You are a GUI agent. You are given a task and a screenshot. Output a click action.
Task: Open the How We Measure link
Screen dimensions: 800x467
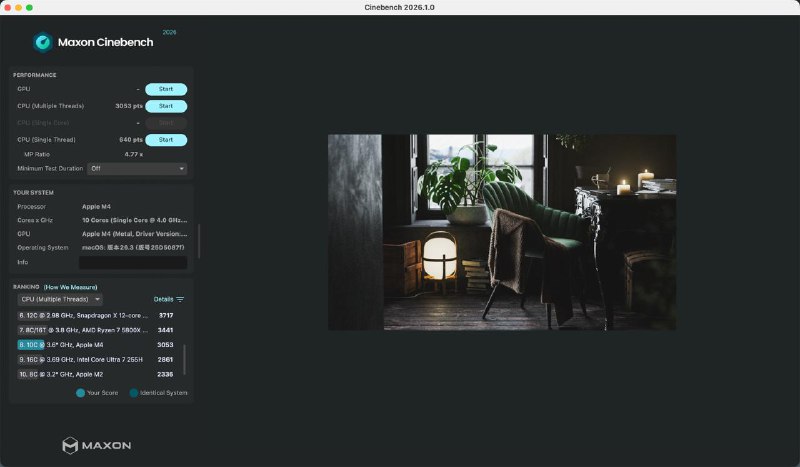tap(70, 287)
